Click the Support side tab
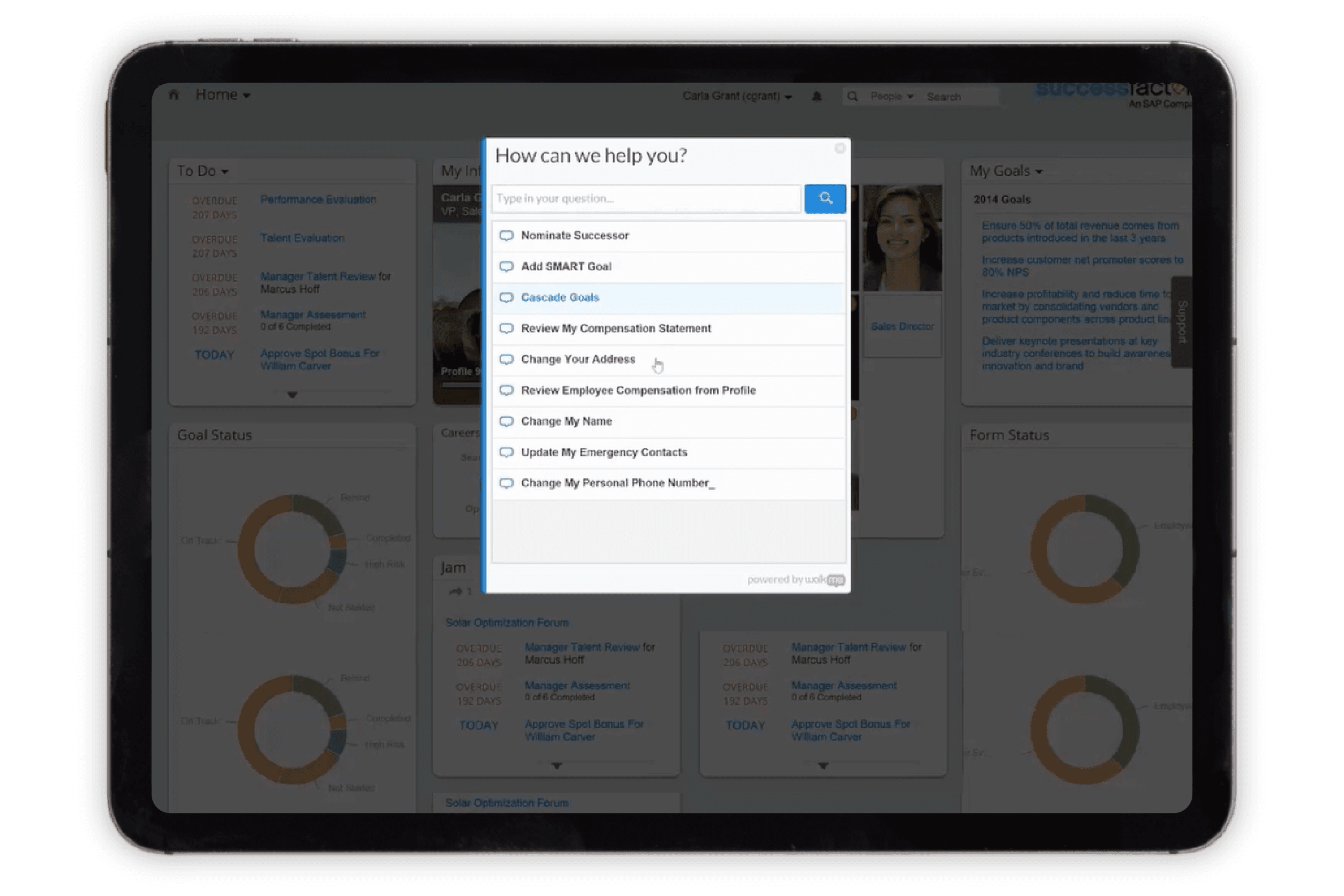 click(1181, 321)
